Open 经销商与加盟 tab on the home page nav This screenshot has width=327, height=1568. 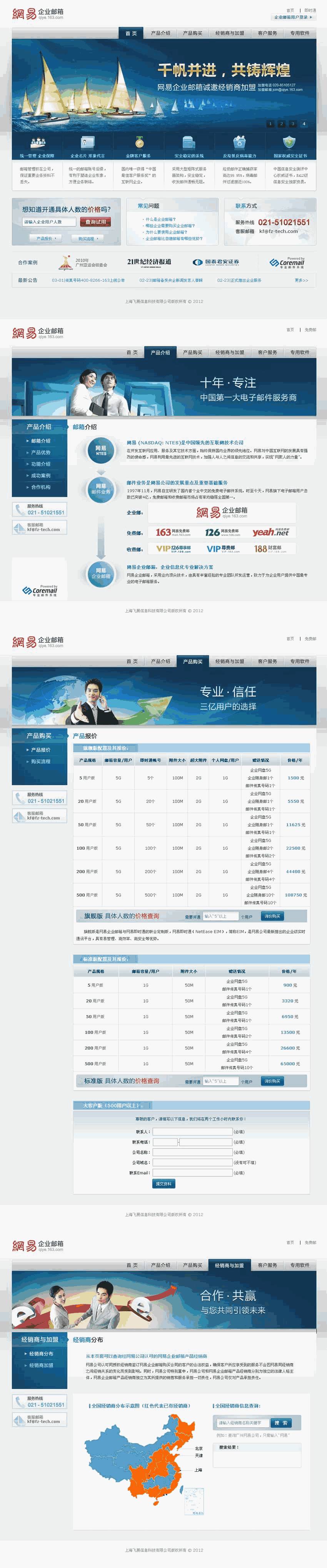coord(230,33)
